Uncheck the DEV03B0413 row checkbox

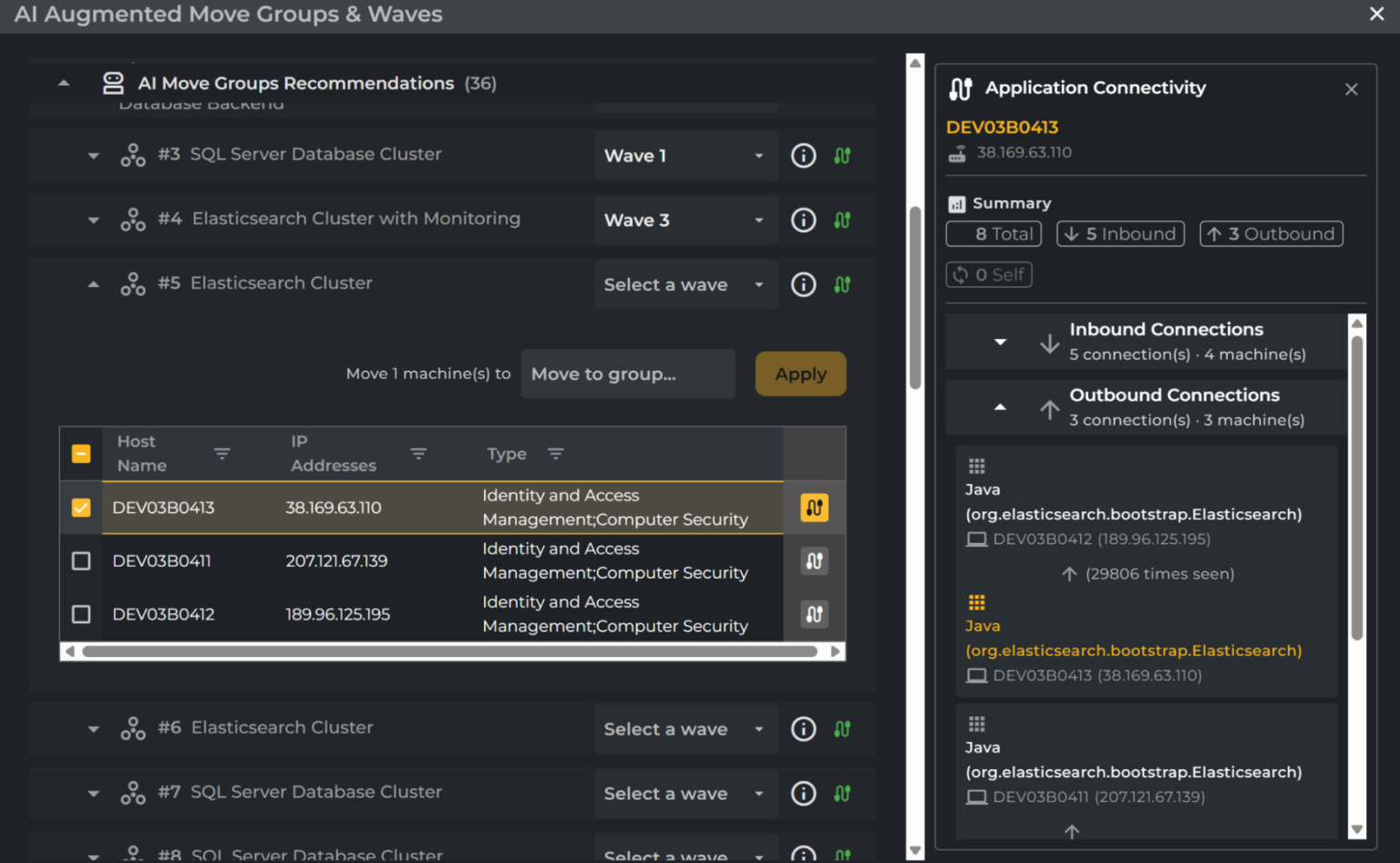tap(81, 508)
